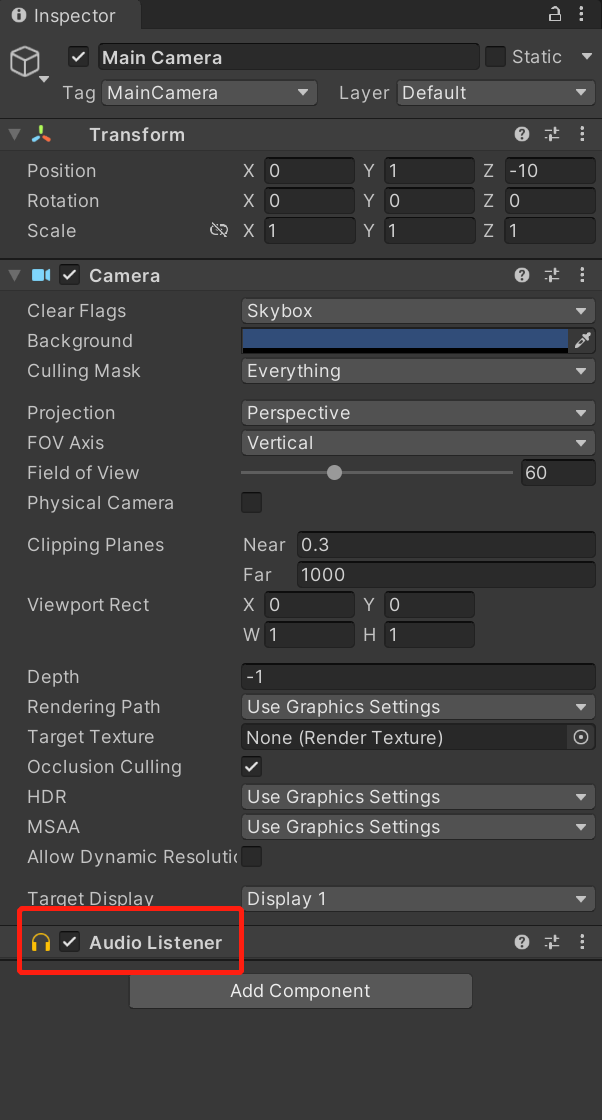Open the Camera component more options menu
The width and height of the screenshot is (602, 1120).
click(x=583, y=275)
